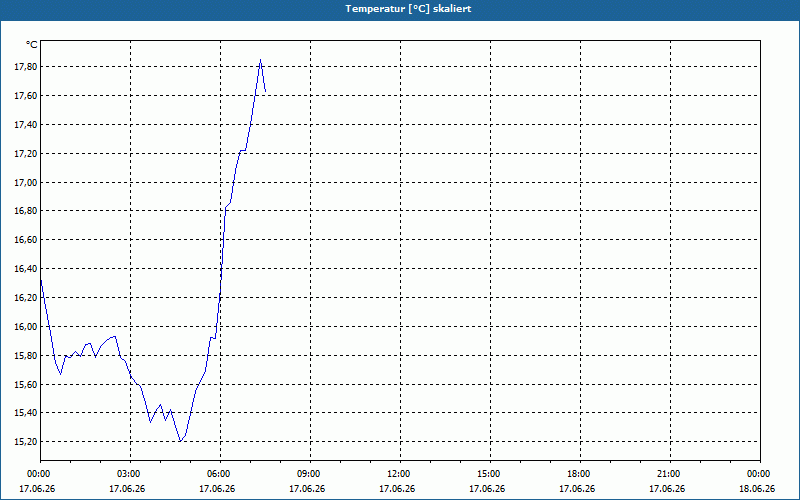Click the 03:00 time label
The height and width of the screenshot is (500, 800).
[x=131, y=474]
